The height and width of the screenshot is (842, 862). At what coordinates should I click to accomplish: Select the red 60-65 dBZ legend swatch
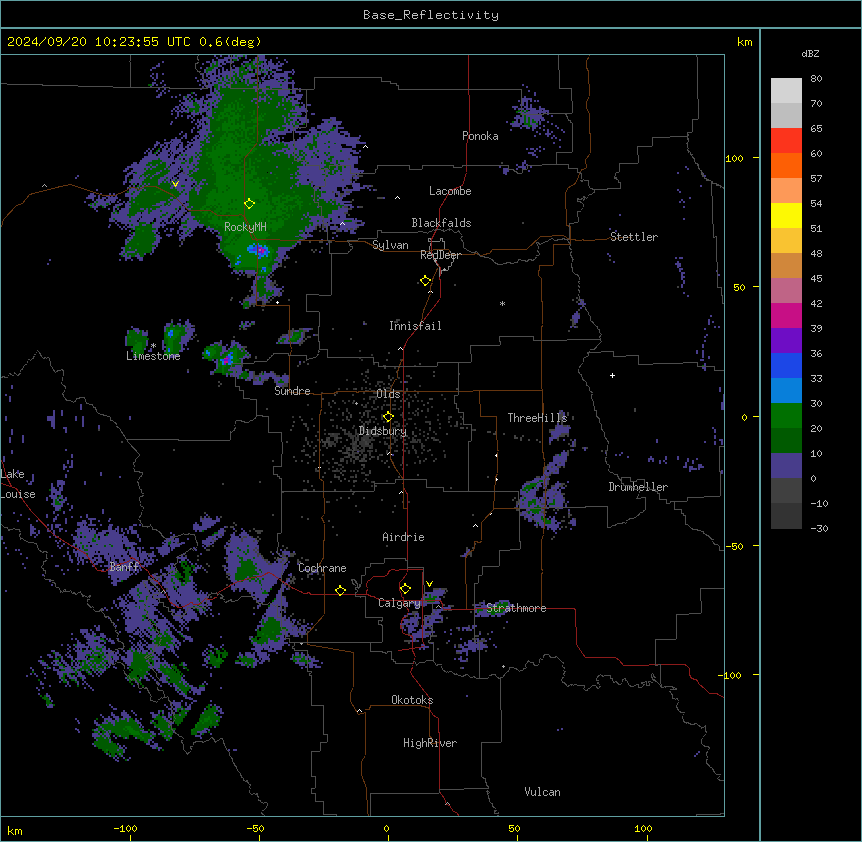[x=786, y=140]
